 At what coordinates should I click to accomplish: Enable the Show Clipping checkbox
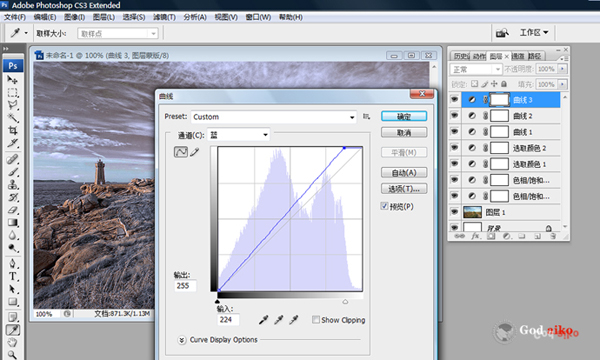[x=316, y=319]
